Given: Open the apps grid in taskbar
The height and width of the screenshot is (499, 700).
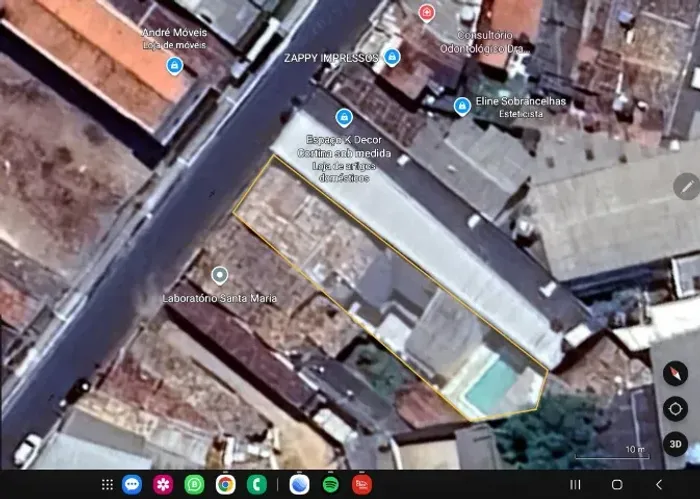Looking at the screenshot, I should [x=107, y=484].
